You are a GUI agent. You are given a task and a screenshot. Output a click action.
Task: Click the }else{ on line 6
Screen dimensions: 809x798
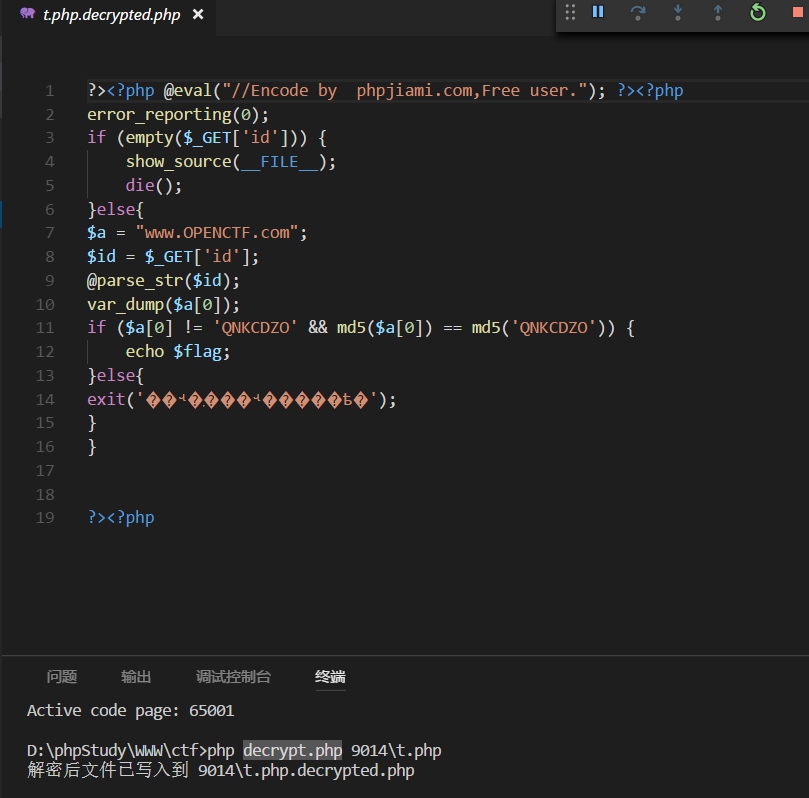[116, 209]
